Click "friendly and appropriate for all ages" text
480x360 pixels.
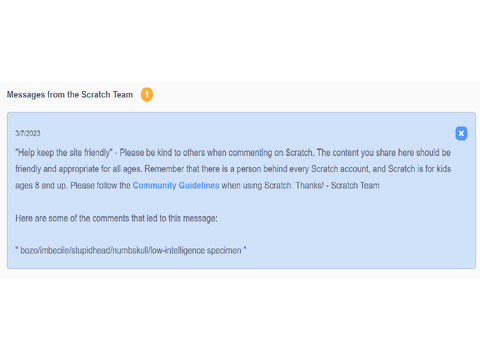(x=79, y=169)
